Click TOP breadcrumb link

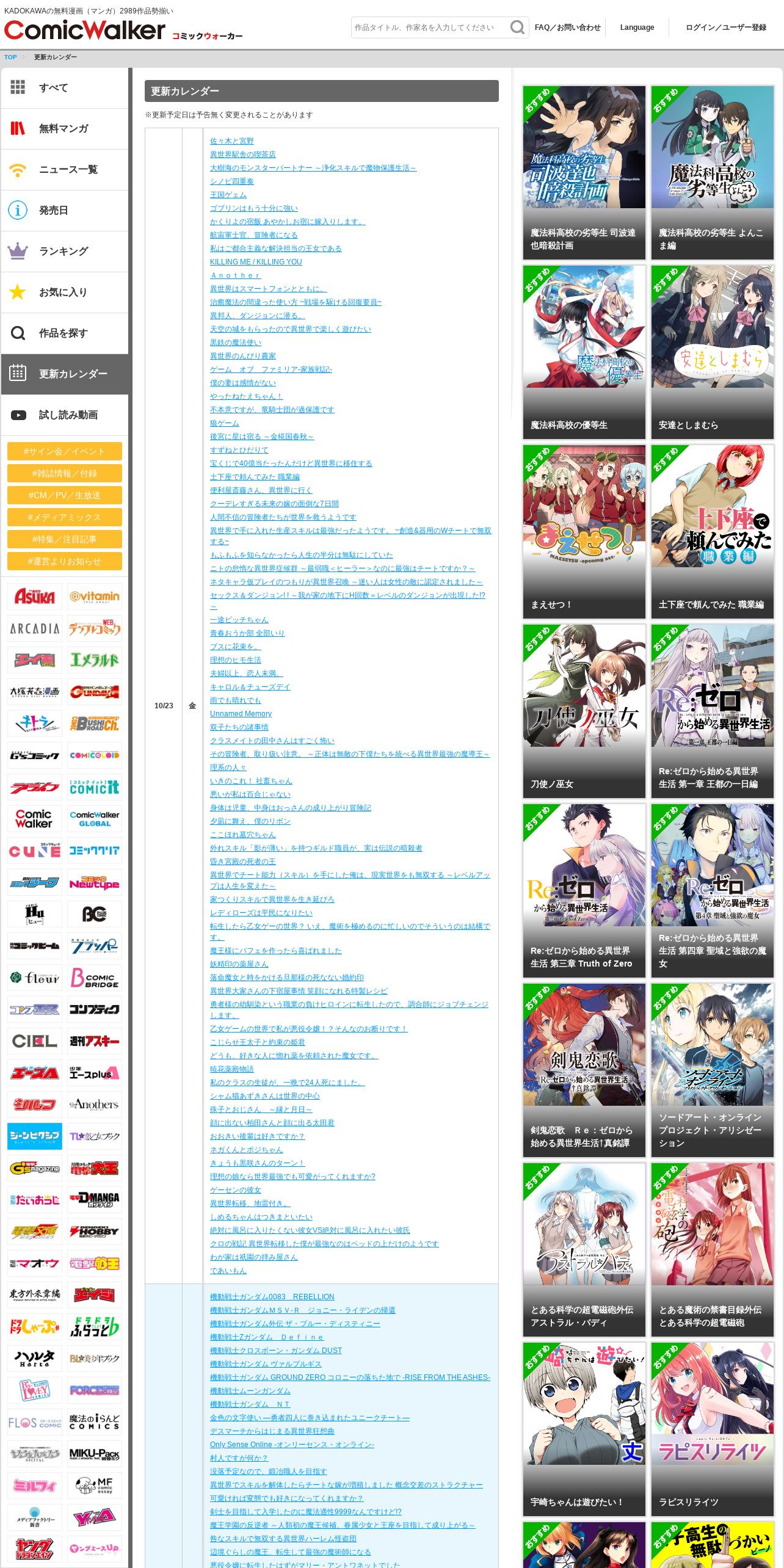pos(10,57)
